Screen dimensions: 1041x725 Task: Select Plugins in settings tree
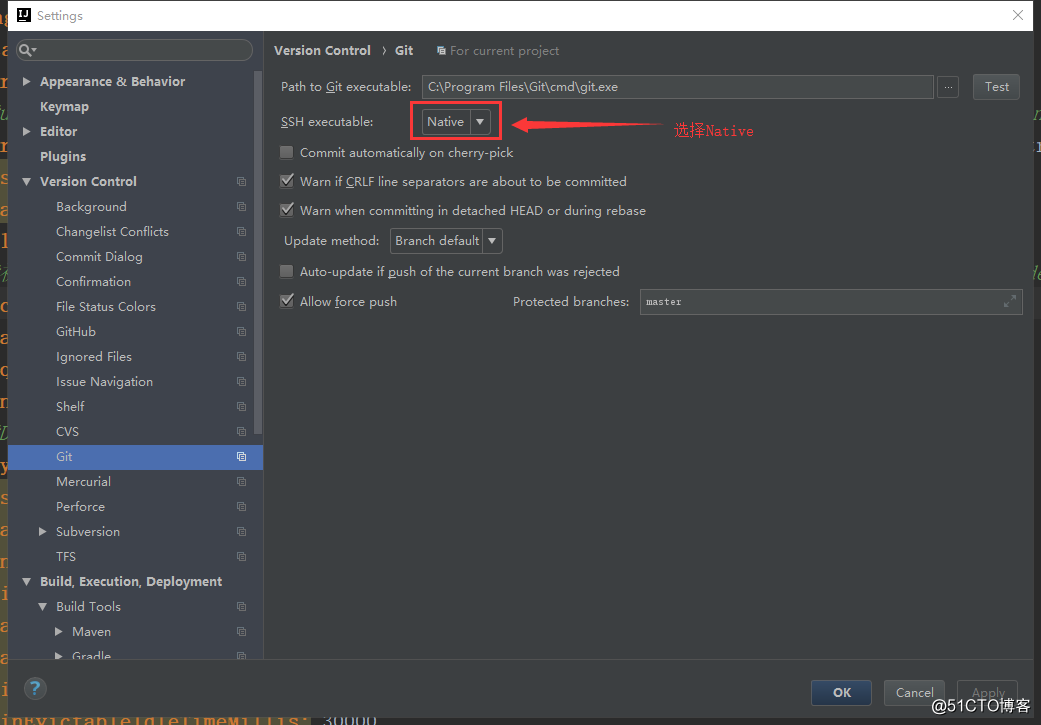63,157
